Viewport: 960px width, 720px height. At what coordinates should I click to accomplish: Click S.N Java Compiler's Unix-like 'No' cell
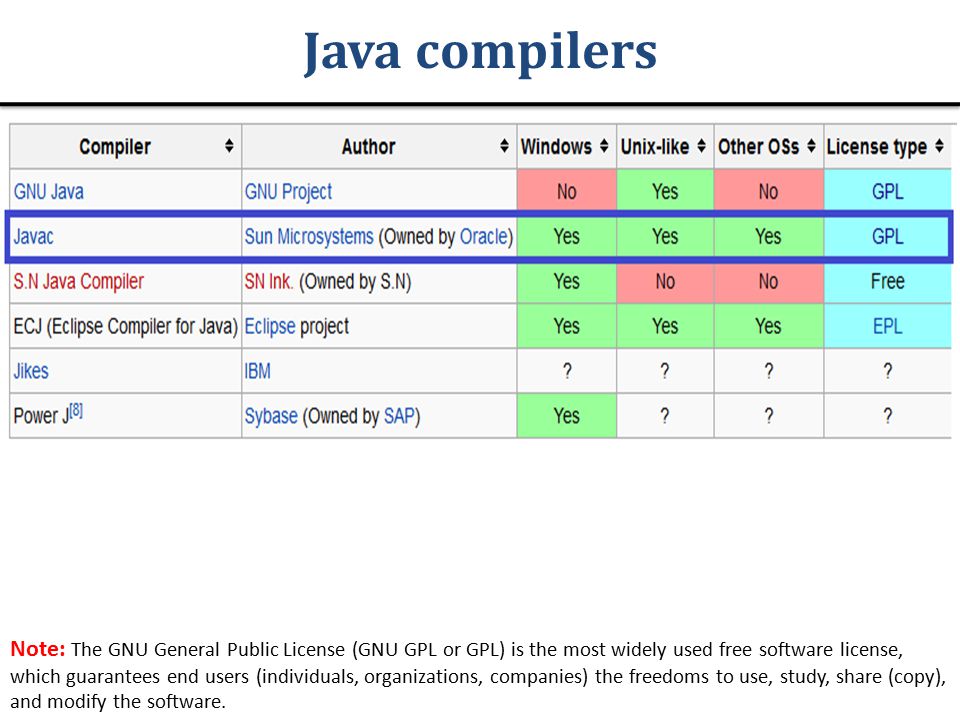pyautogui.click(x=665, y=282)
